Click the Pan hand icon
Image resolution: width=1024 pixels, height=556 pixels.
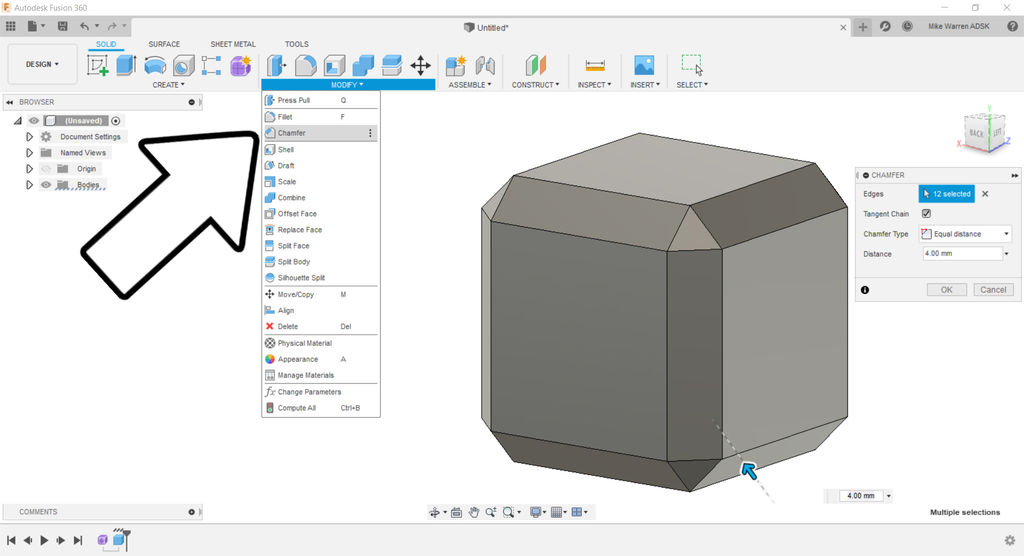point(473,512)
